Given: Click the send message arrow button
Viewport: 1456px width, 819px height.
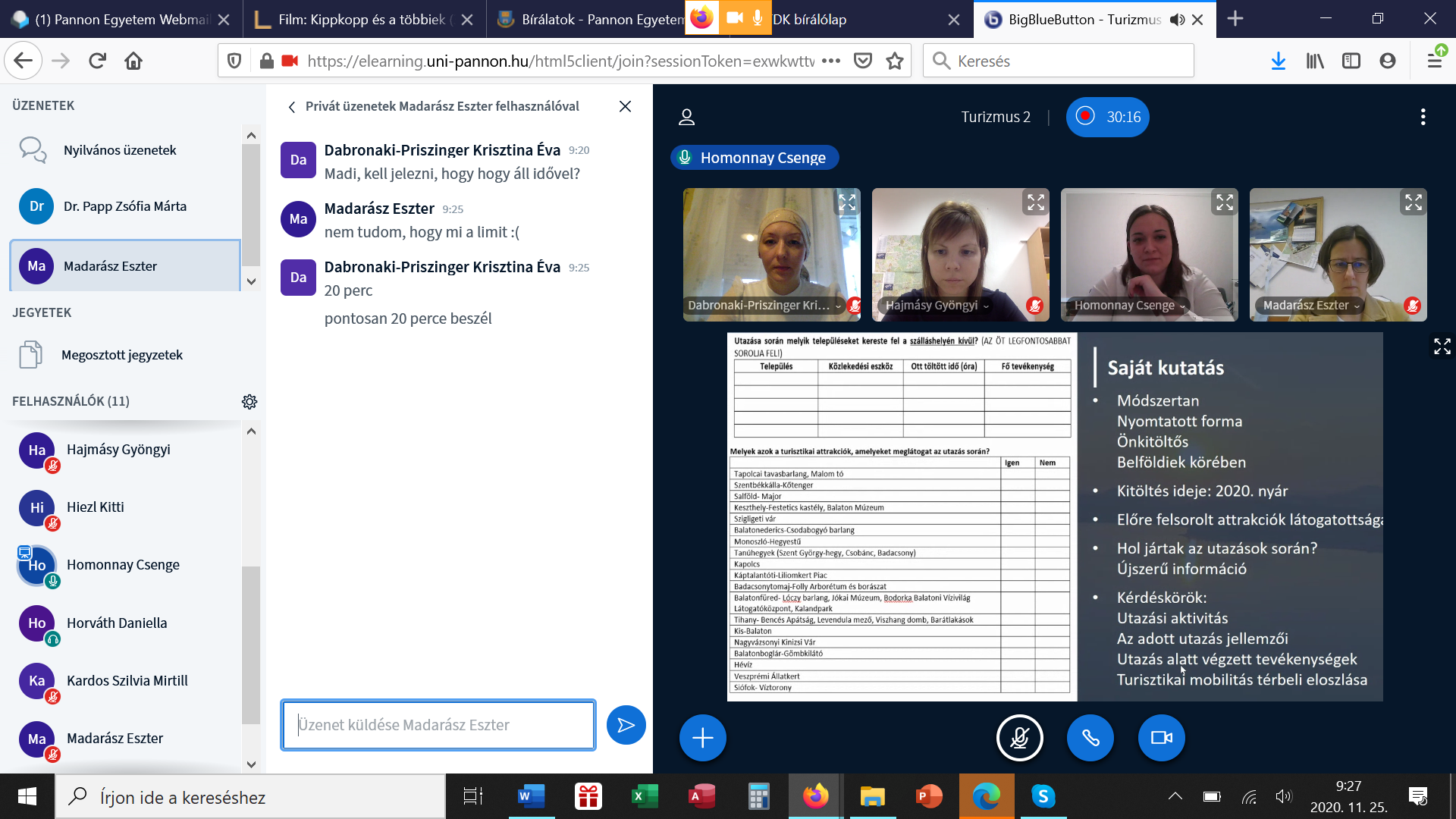Looking at the screenshot, I should [626, 725].
